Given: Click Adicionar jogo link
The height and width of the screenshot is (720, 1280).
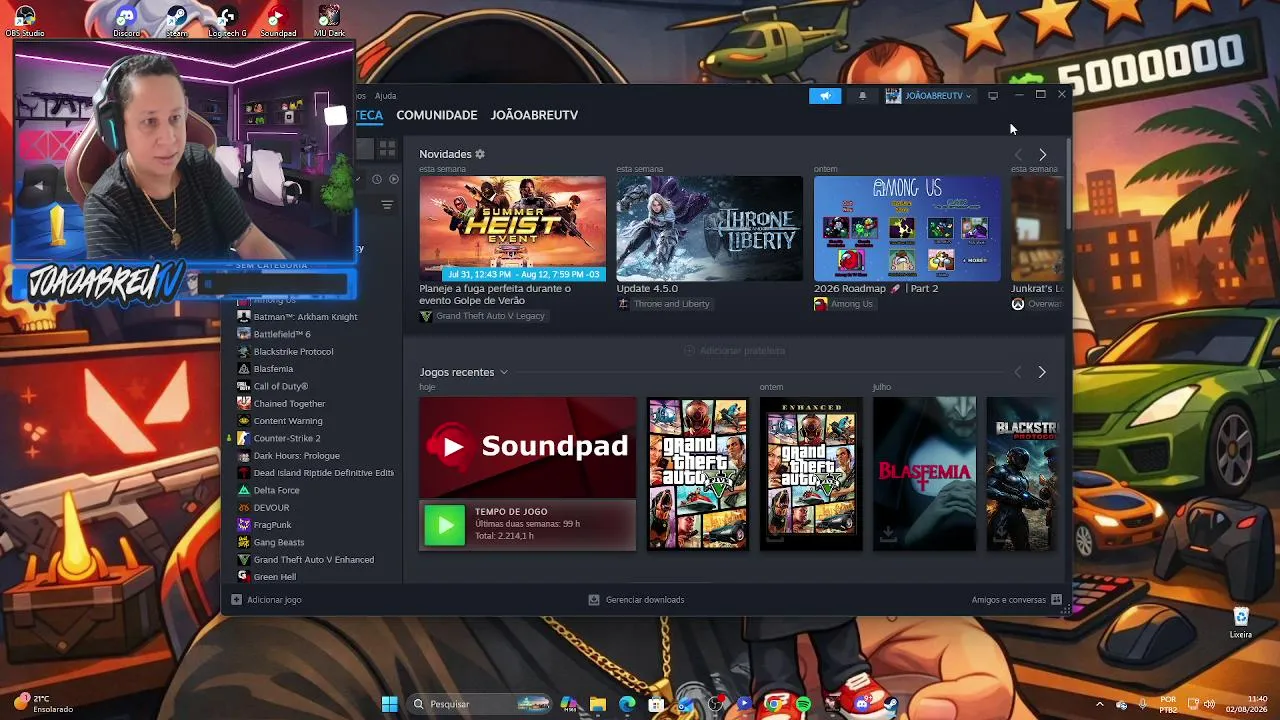Looking at the screenshot, I should pyautogui.click(x=274, y=600).
